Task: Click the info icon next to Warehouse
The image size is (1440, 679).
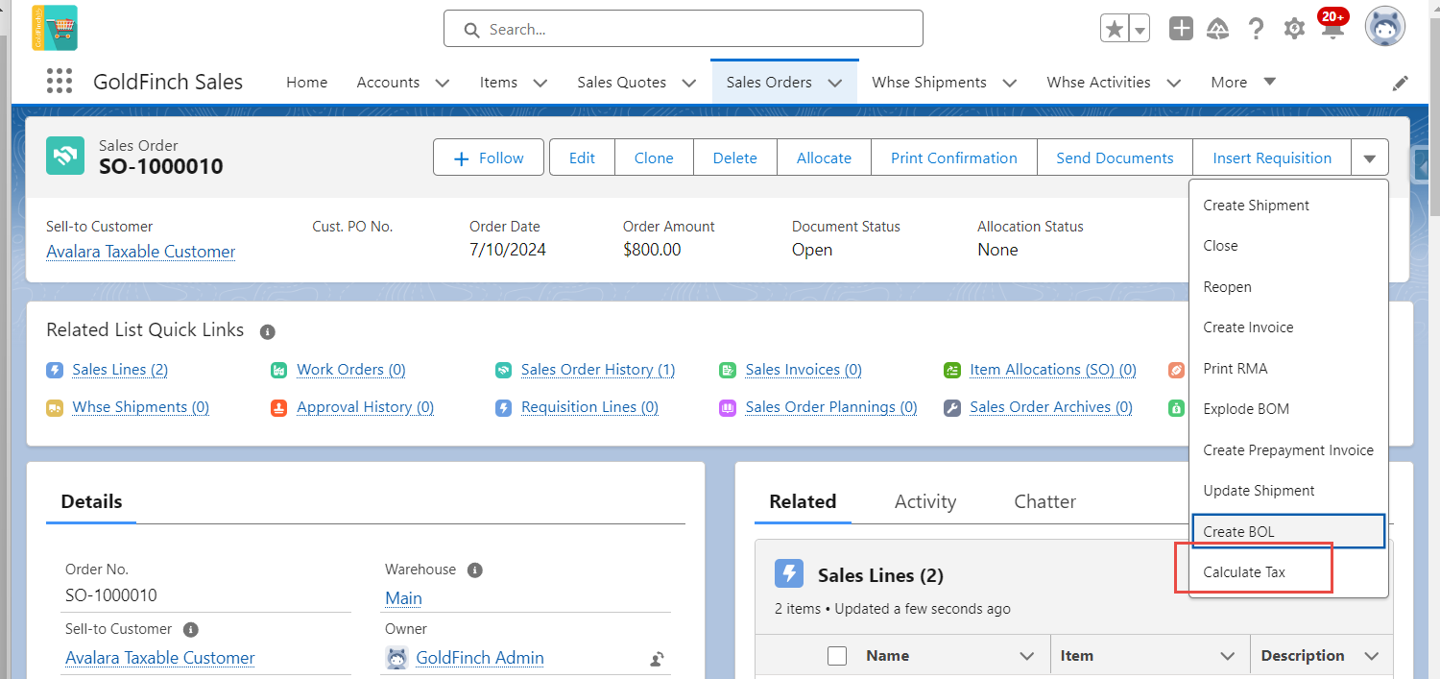Action: point(475,570)
